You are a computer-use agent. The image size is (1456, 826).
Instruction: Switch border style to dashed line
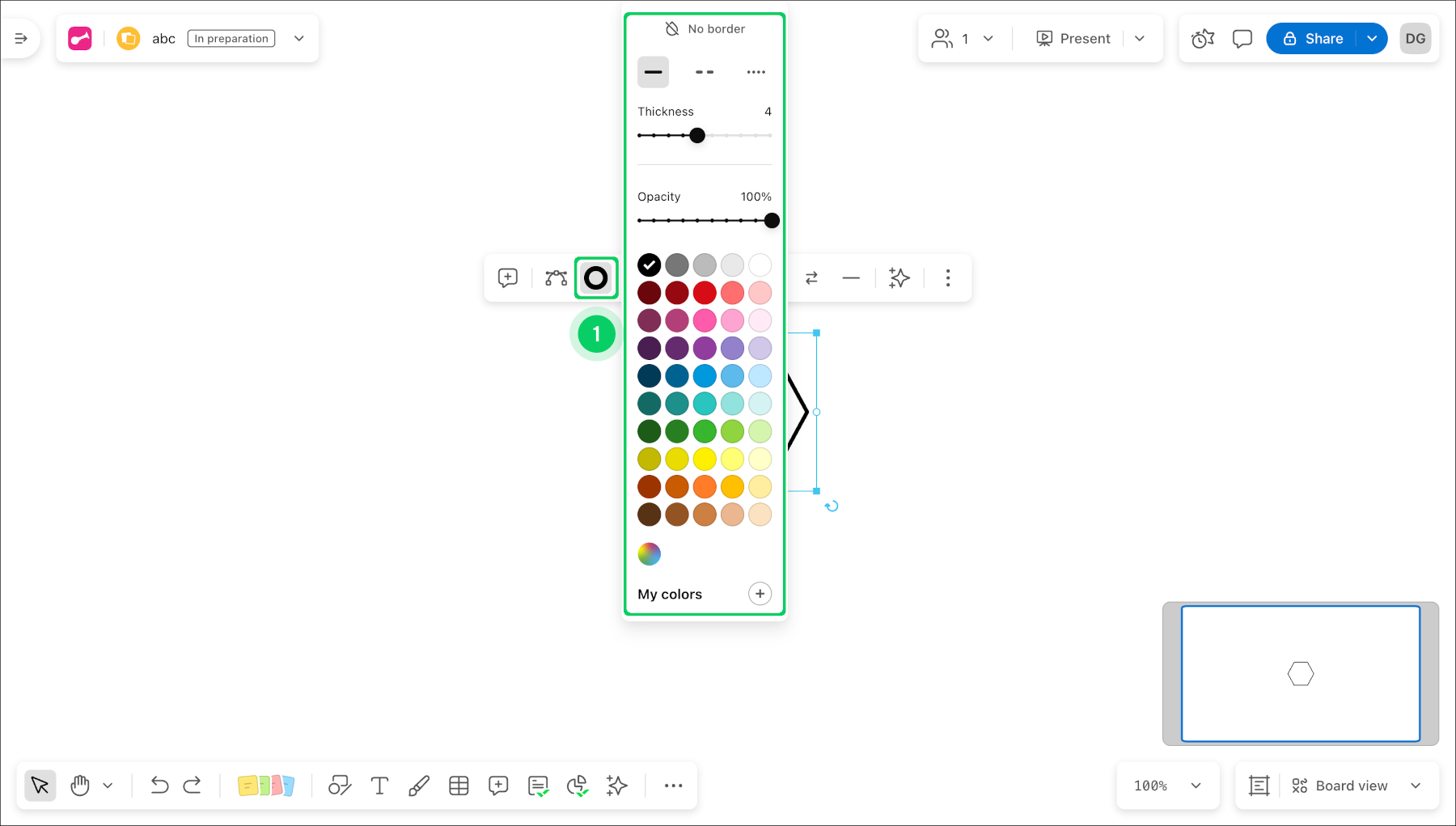pos(704,72)
